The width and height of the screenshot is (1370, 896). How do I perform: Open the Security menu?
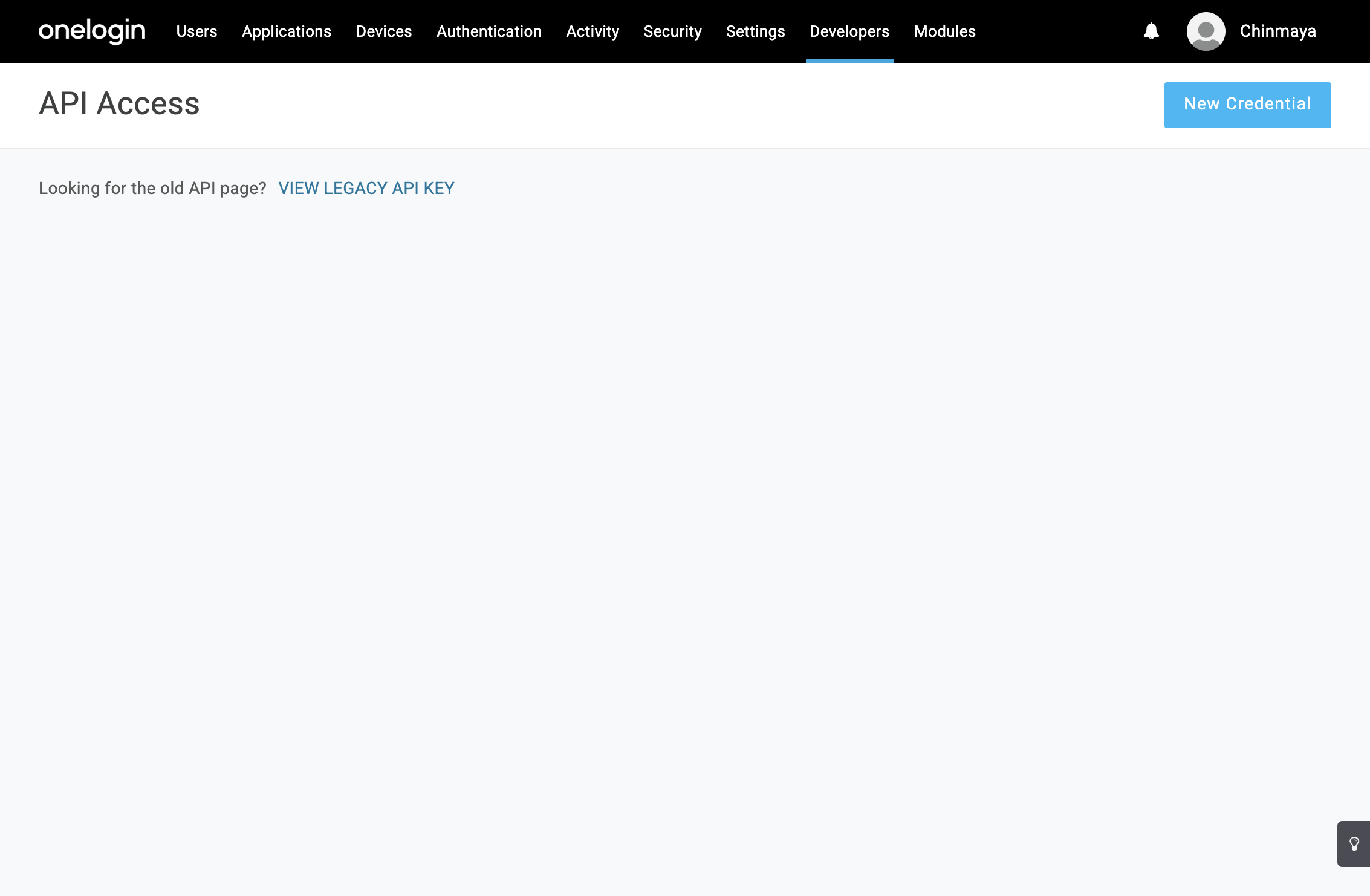coord(672,31)
